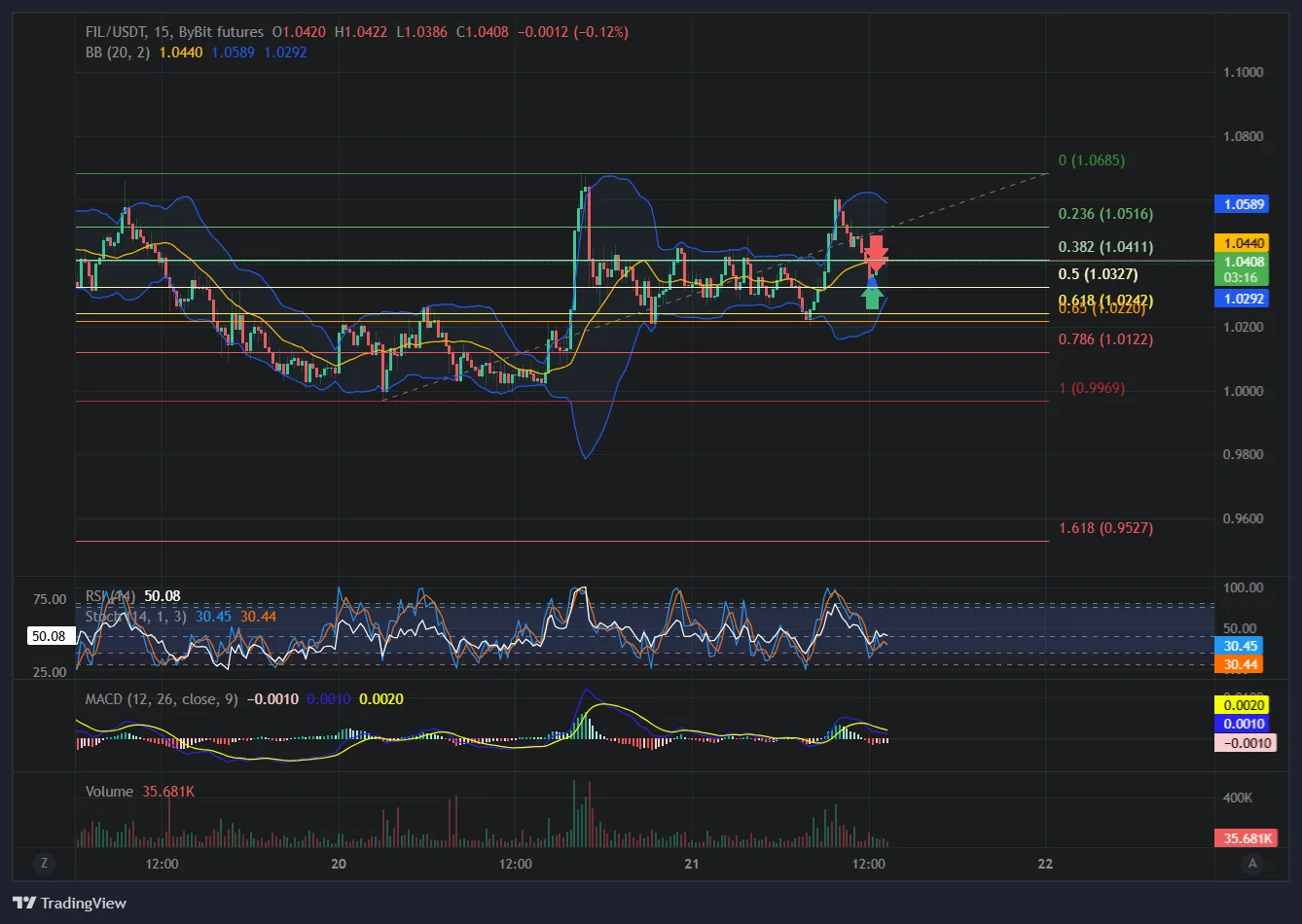Click the blue 1.0292 lower band tag

1240,299
